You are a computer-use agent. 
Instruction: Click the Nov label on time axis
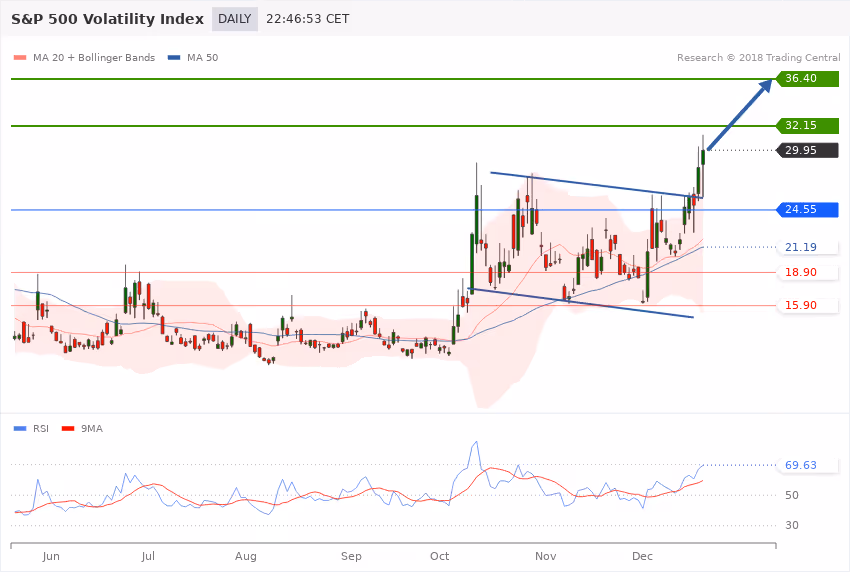coord(545,556)
